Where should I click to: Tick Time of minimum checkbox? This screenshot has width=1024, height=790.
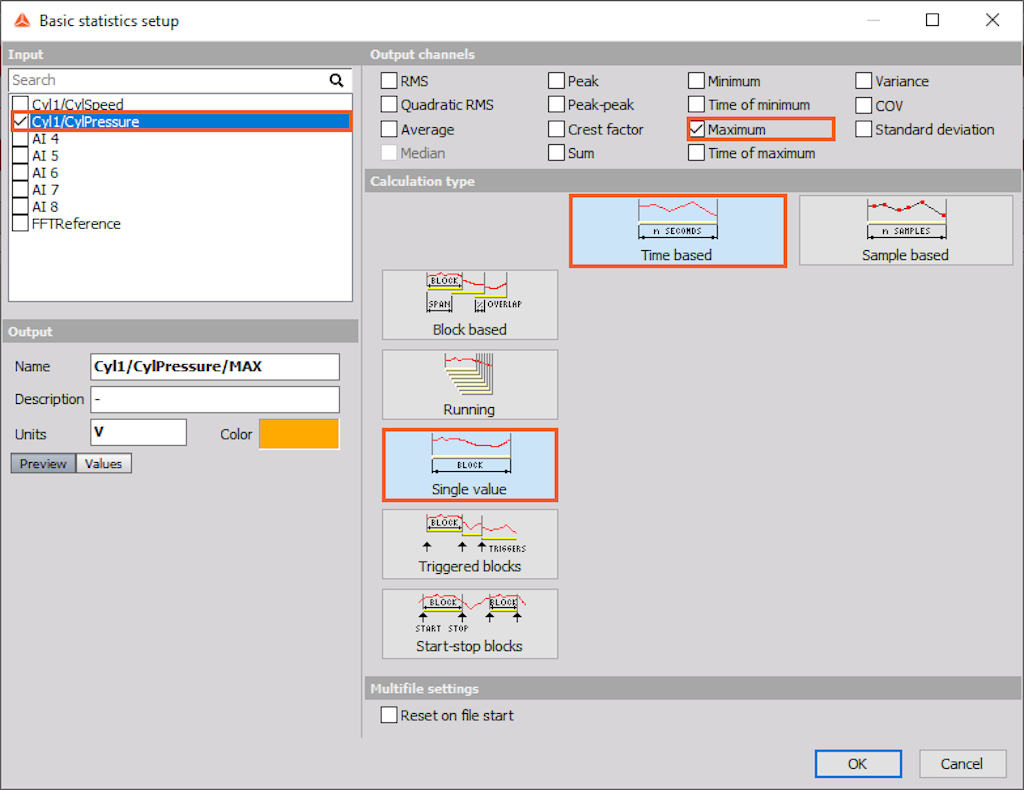coord(697,104)
